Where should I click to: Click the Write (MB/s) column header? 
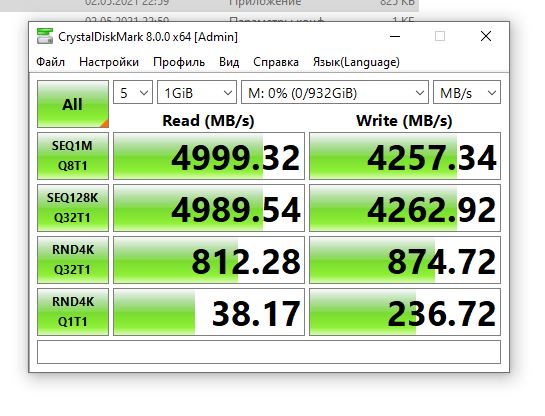(404, 121)
